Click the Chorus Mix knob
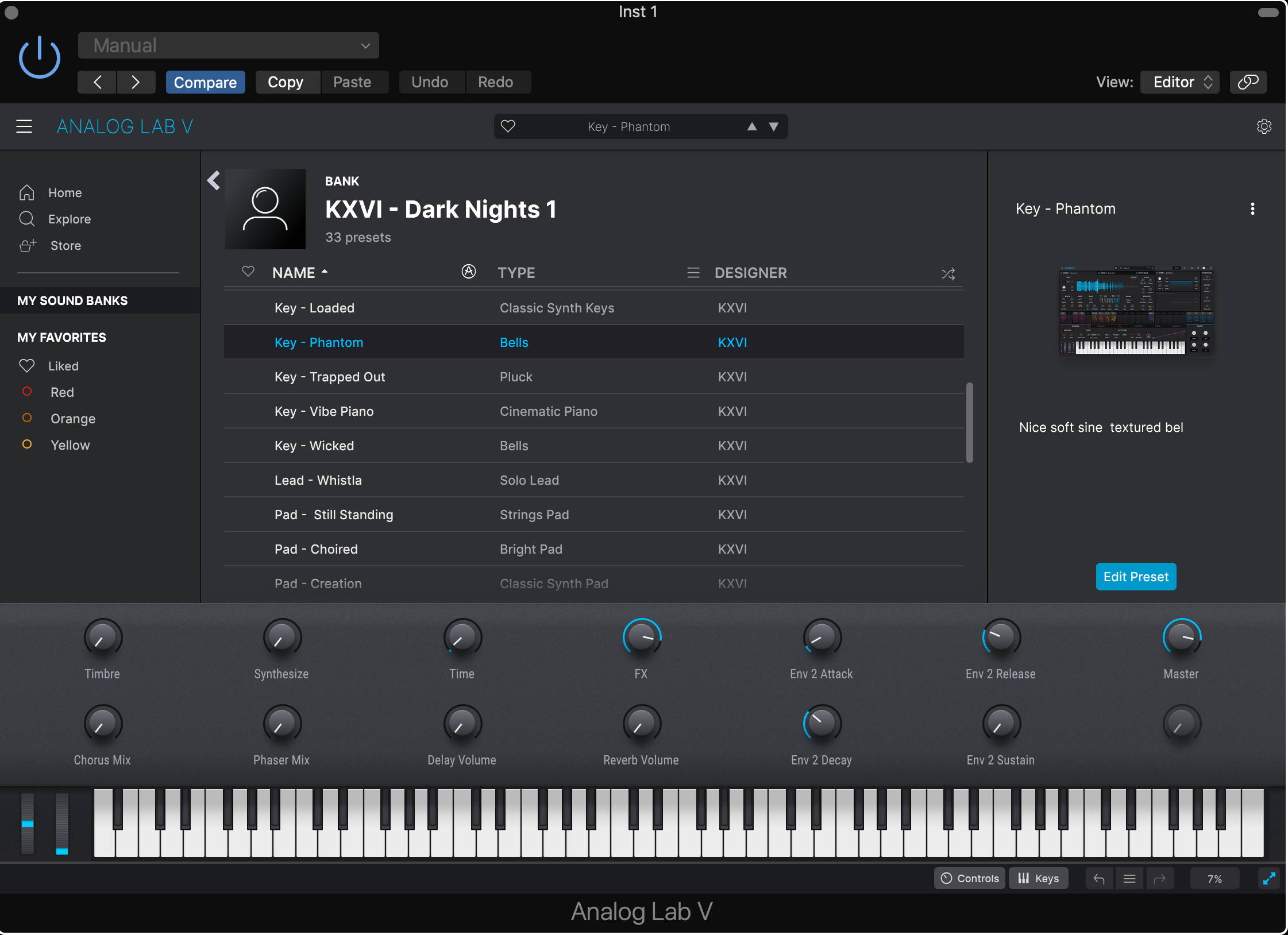 103,724
